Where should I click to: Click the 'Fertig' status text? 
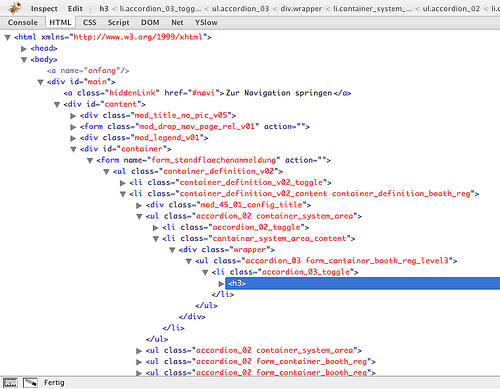point(54,383)
